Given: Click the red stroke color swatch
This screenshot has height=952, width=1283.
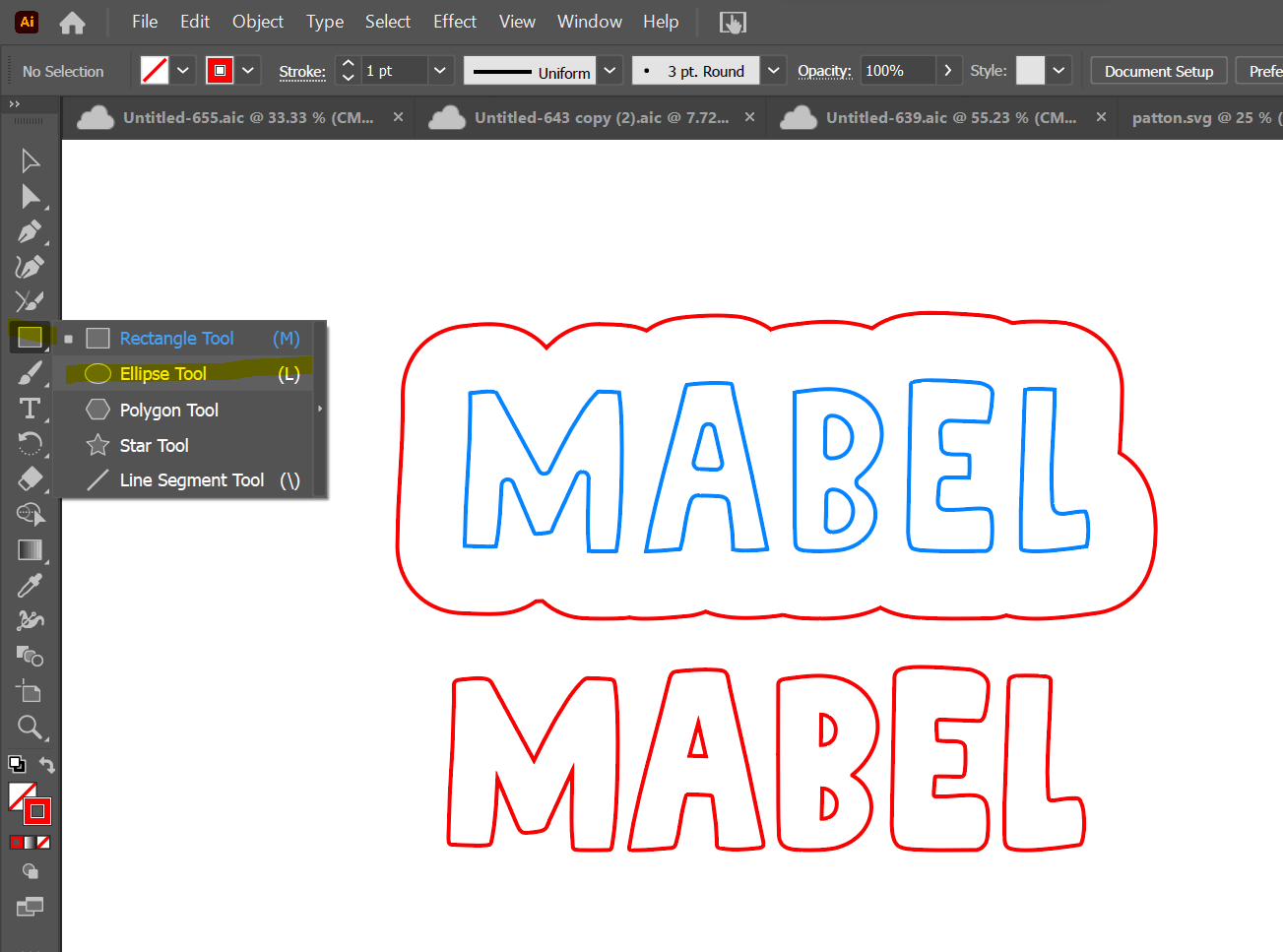Looking at the screenshot, I should [x=220, y=71].
